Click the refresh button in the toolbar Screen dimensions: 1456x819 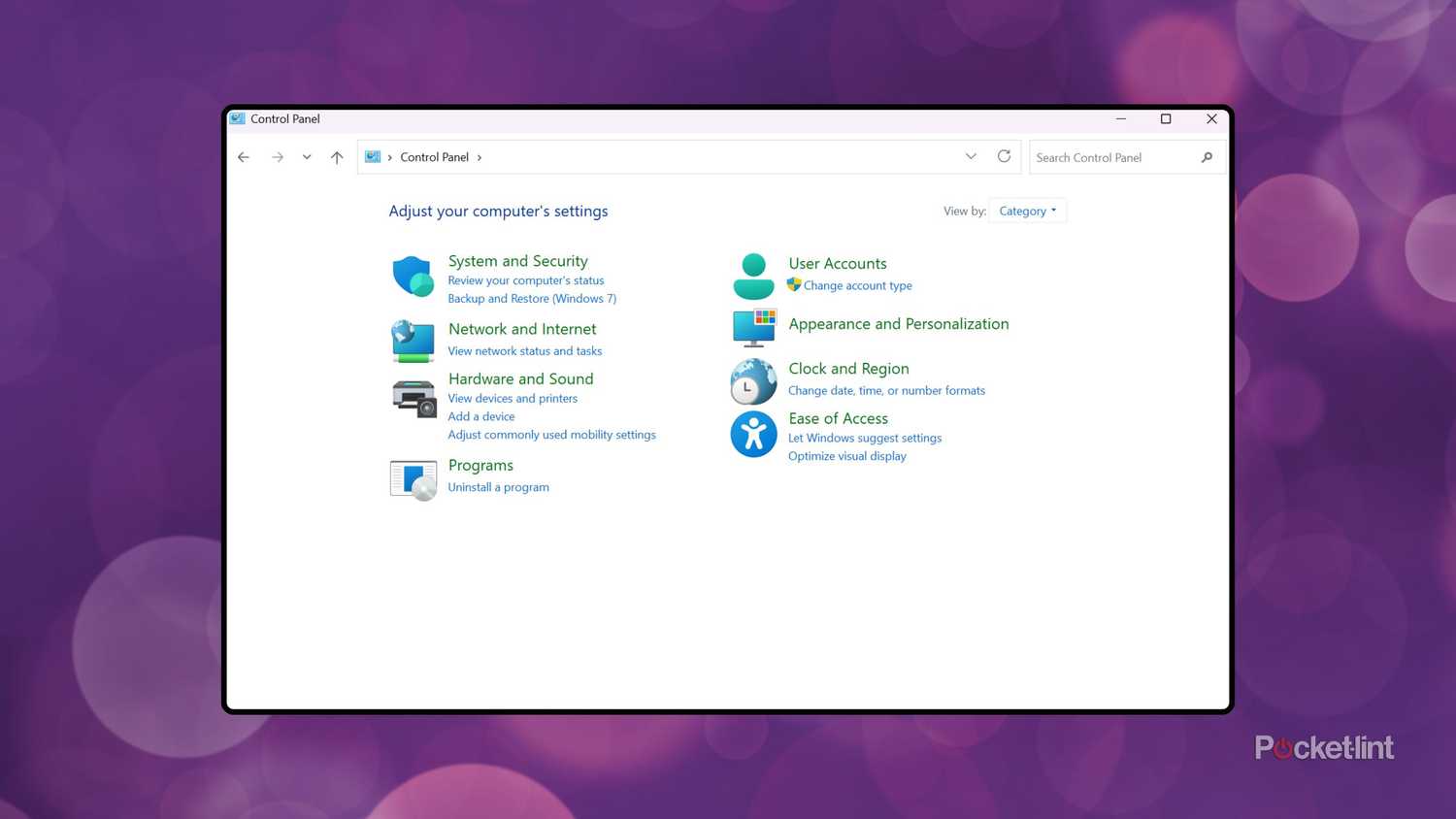[1004, 156]
